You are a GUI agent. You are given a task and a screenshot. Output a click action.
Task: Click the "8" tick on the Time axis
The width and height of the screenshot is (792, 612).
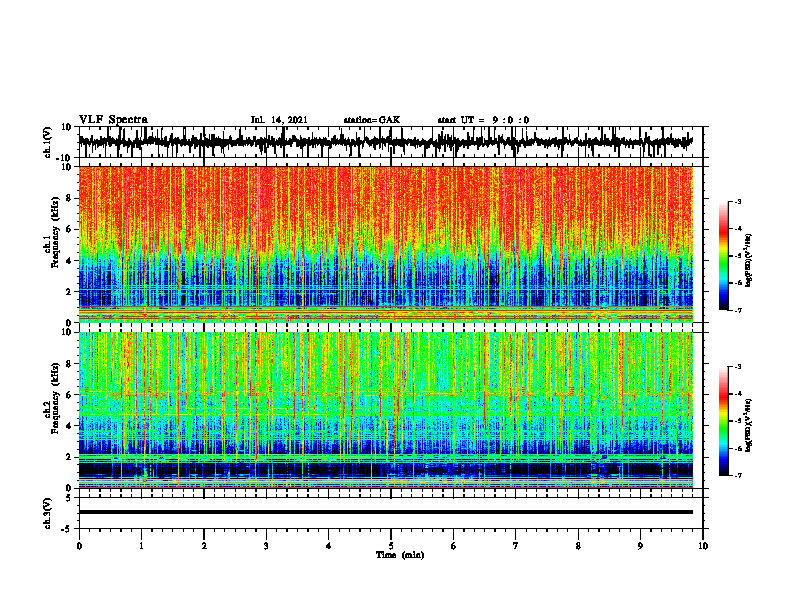[578, 546]
